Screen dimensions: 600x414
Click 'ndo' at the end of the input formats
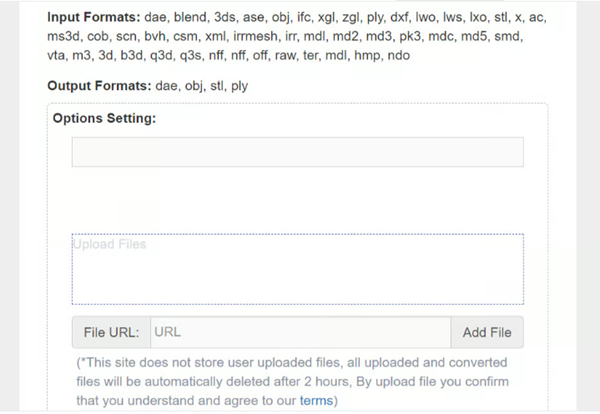[x=398, y=54]
